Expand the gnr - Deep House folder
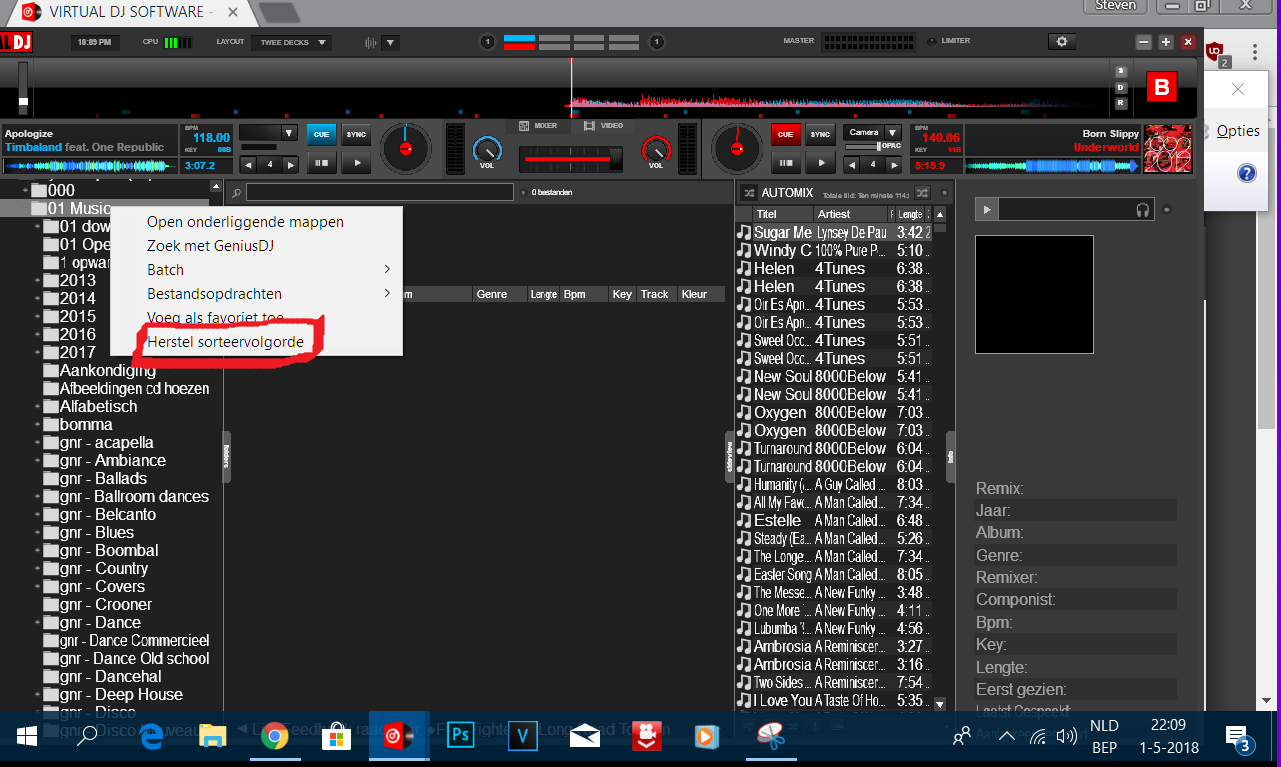This screenshot has height=767, width=1281. (x=38, y=694)
